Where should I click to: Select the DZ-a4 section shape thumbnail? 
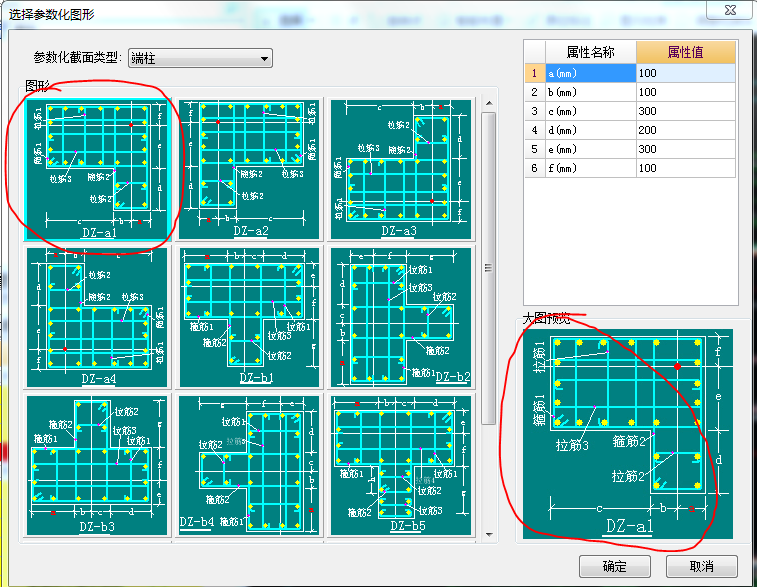[97, 317]
